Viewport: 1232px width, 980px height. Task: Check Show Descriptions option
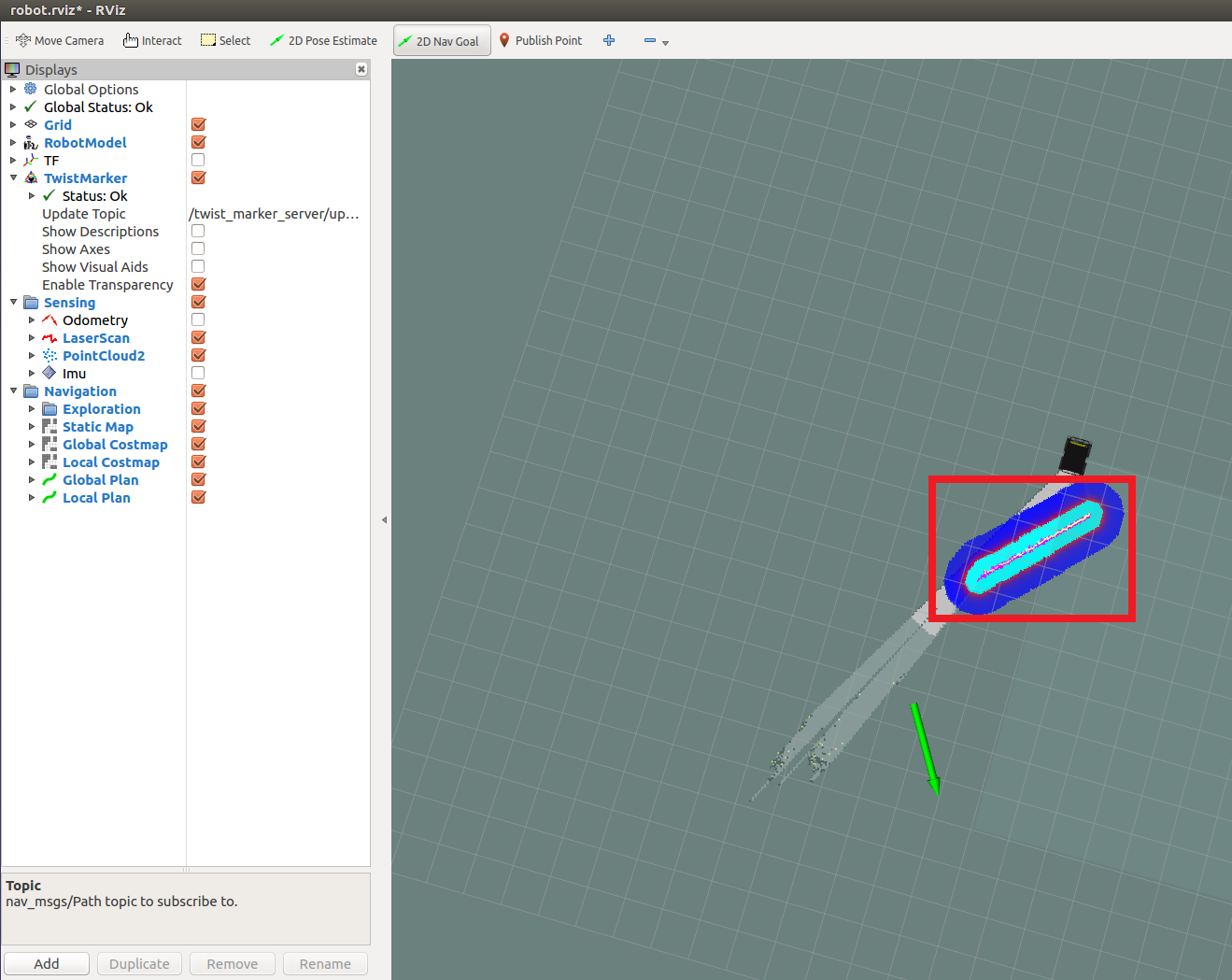tap(198, 231)
